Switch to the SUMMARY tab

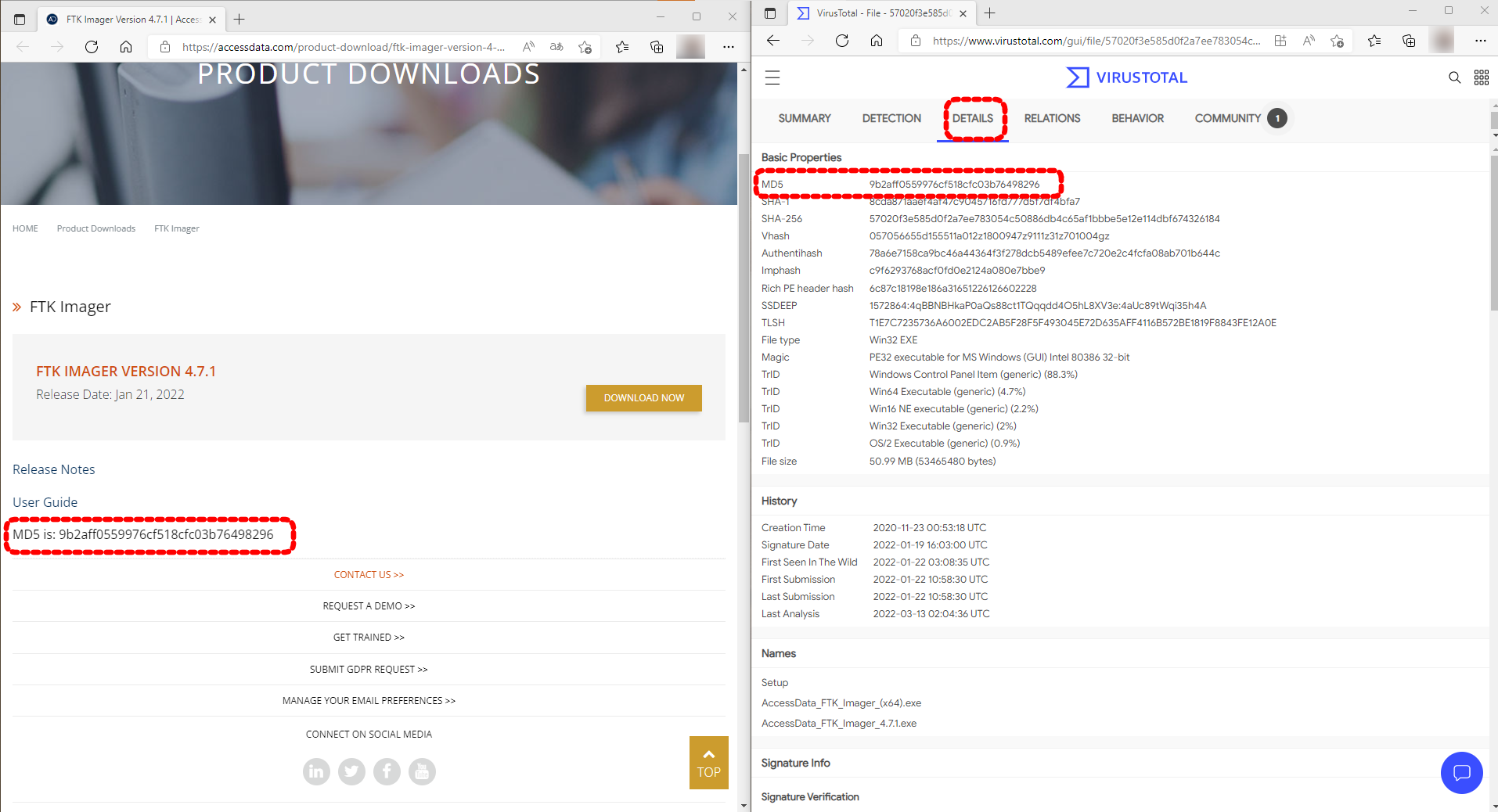click(805, 118)
